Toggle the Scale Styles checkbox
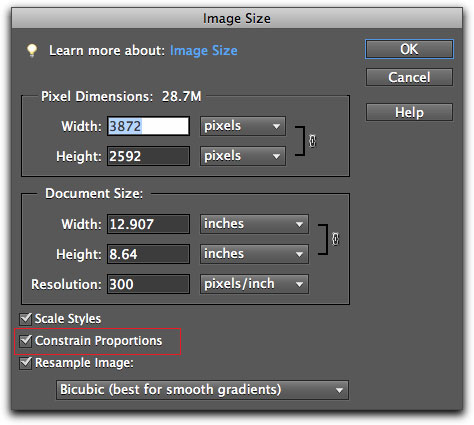 click(x=26, y=319)
